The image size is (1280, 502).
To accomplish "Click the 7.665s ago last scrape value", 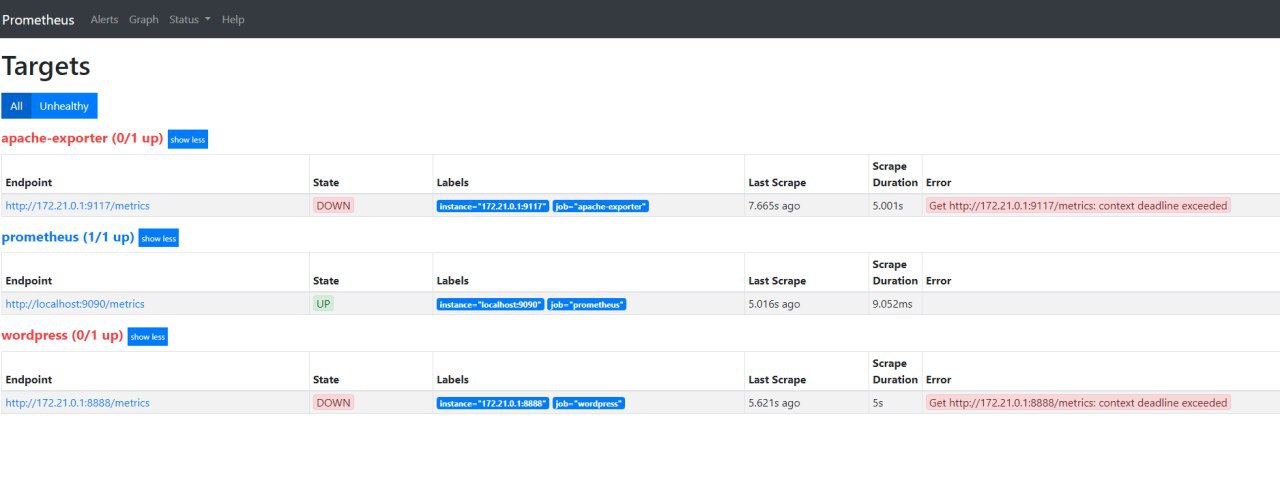I will tap(774, 205).
